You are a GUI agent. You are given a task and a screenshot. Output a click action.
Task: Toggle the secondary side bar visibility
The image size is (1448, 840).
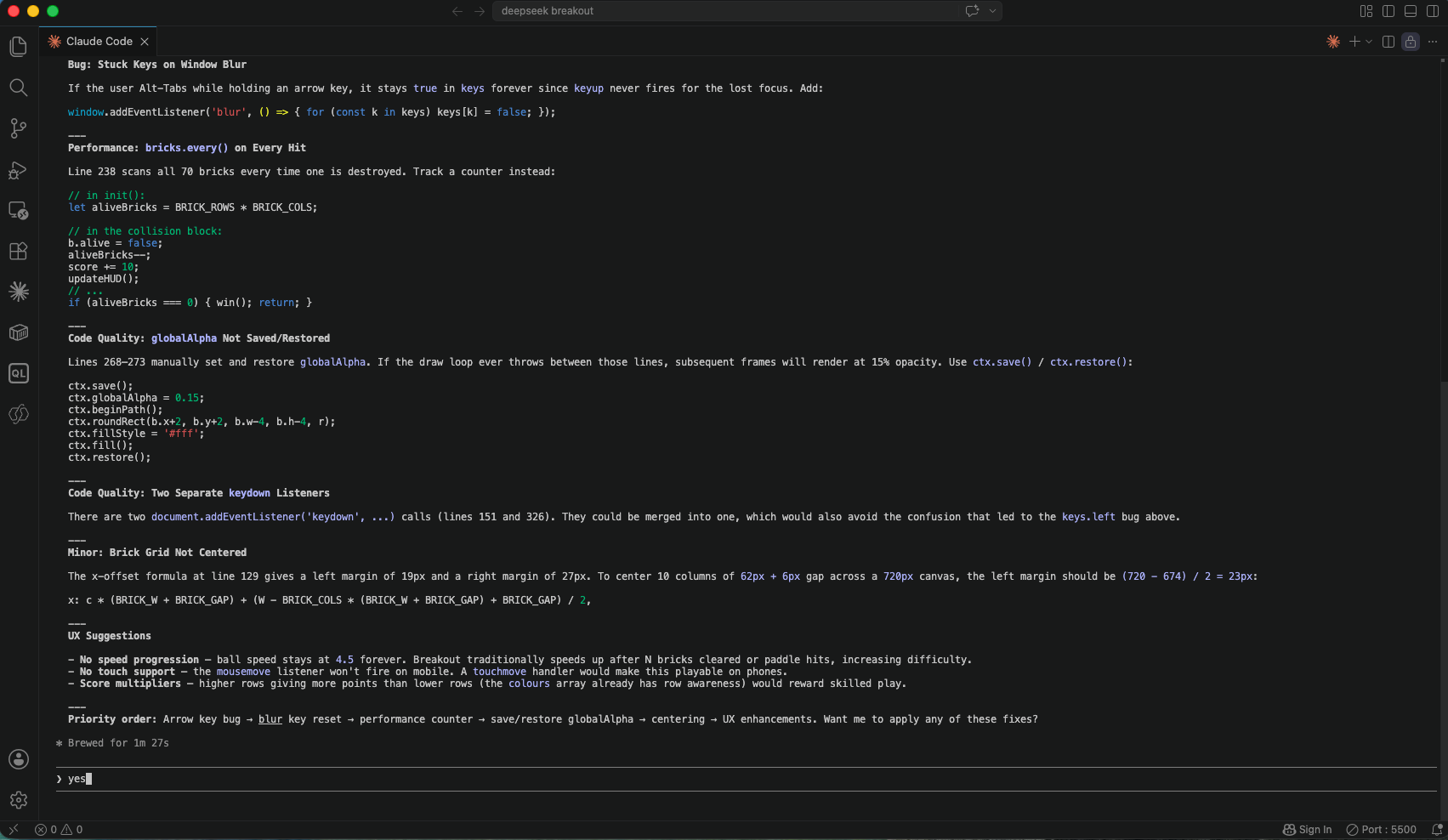point(1433,11)
